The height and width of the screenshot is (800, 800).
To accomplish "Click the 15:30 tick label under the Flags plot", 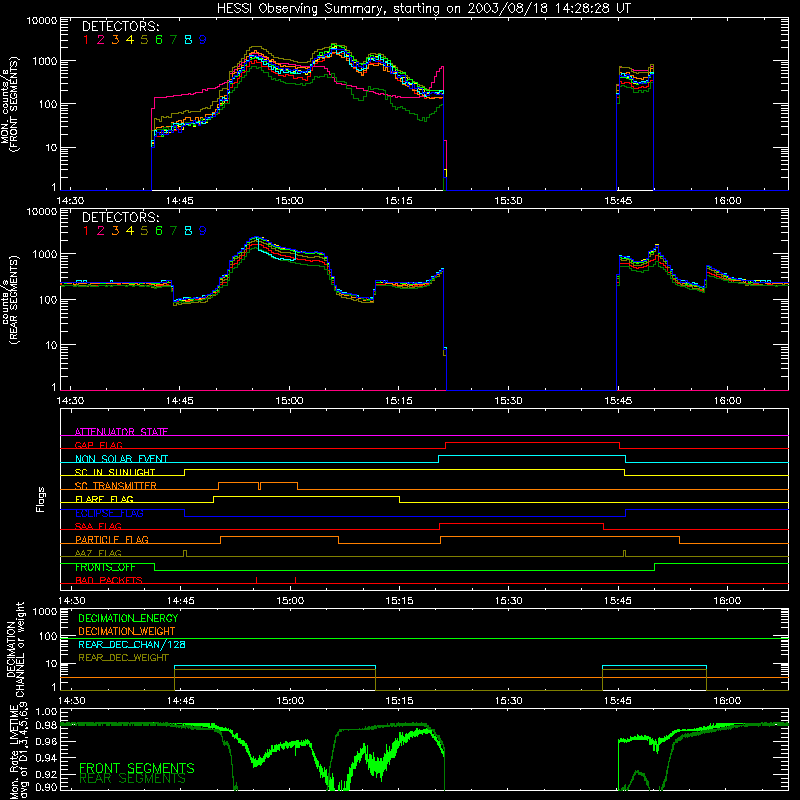I will 508,600.
